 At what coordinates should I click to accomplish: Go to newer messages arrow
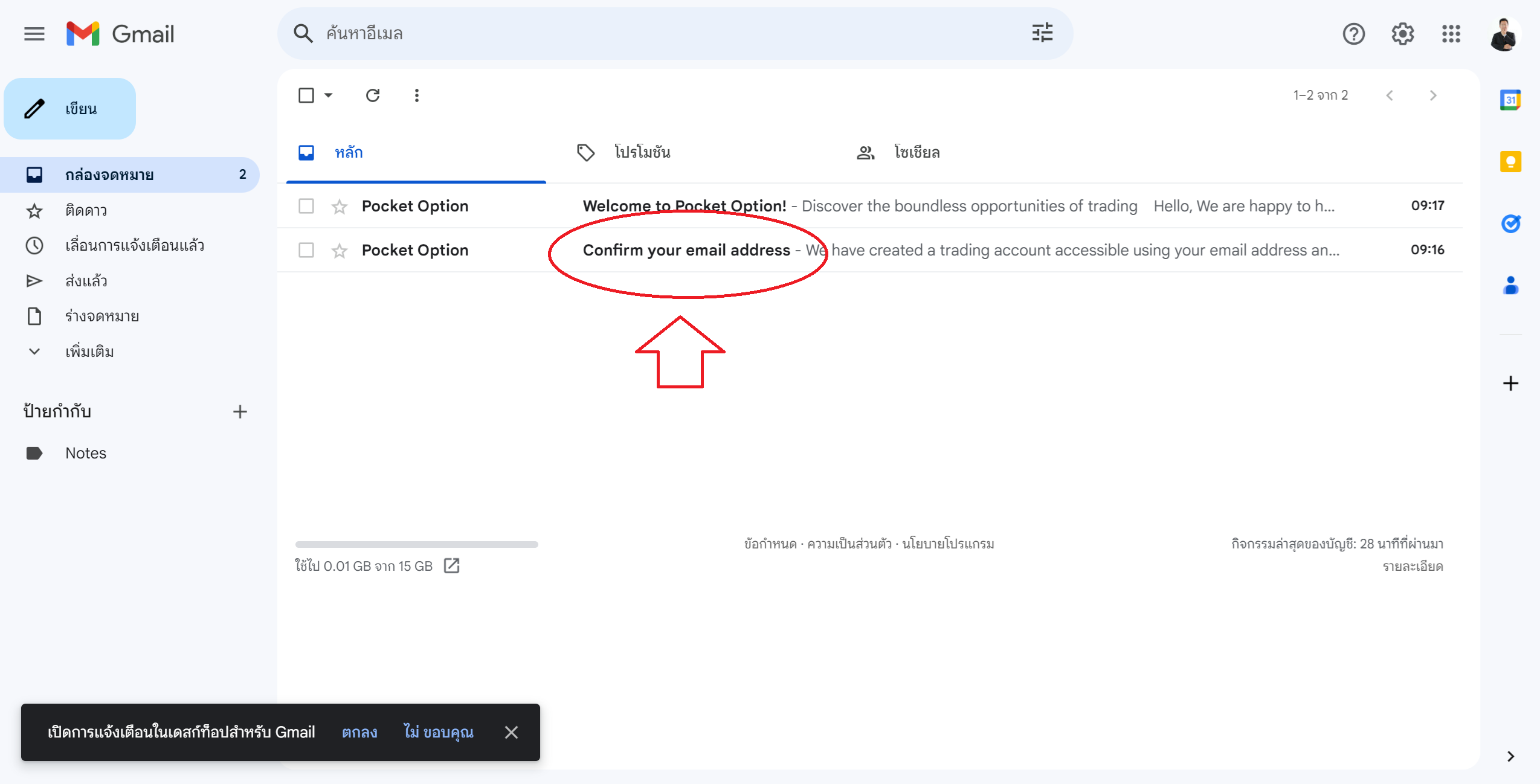click(1390, 95)
